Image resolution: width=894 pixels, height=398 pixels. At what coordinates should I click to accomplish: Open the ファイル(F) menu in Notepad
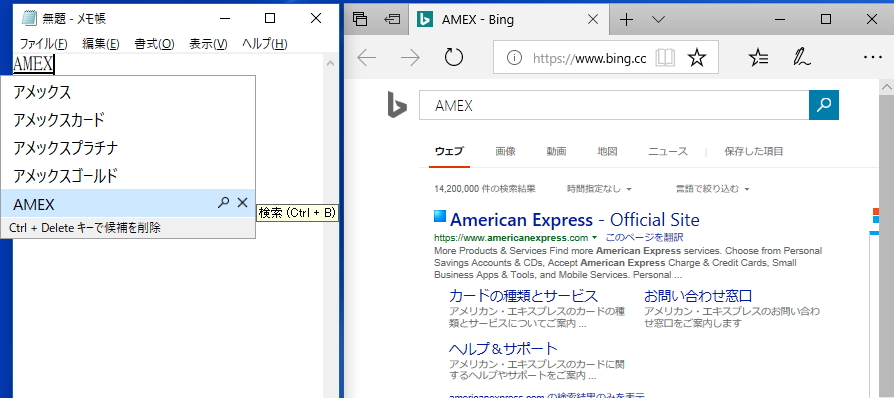pos(43,44)
